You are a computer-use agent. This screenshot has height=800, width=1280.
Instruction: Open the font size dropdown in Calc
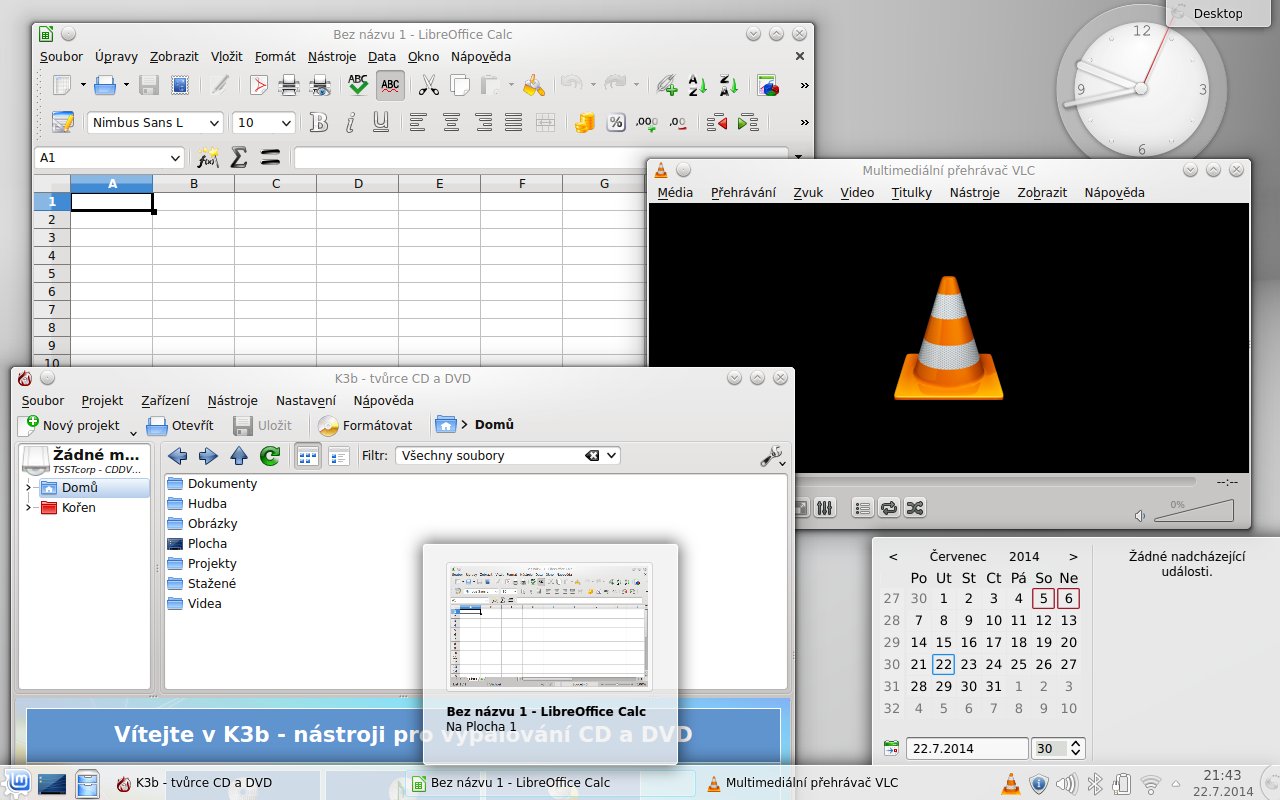[x=286, y=123]
